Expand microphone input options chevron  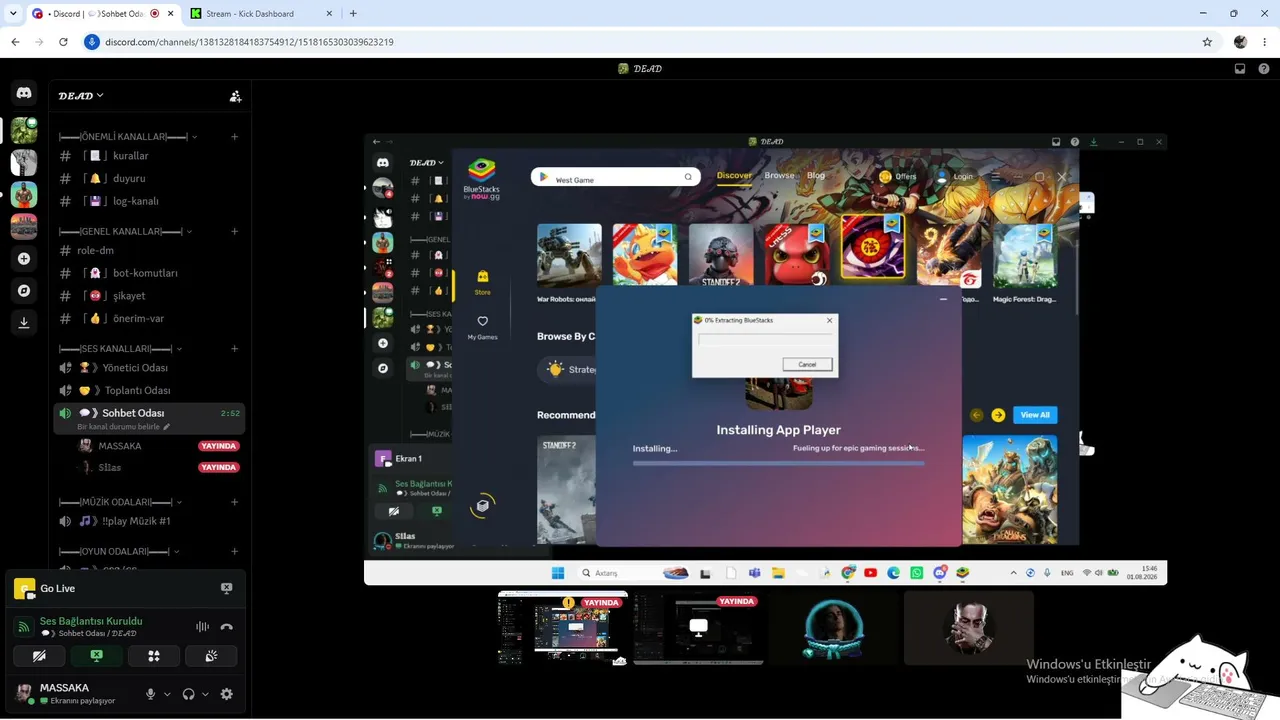tap(167, 694)
